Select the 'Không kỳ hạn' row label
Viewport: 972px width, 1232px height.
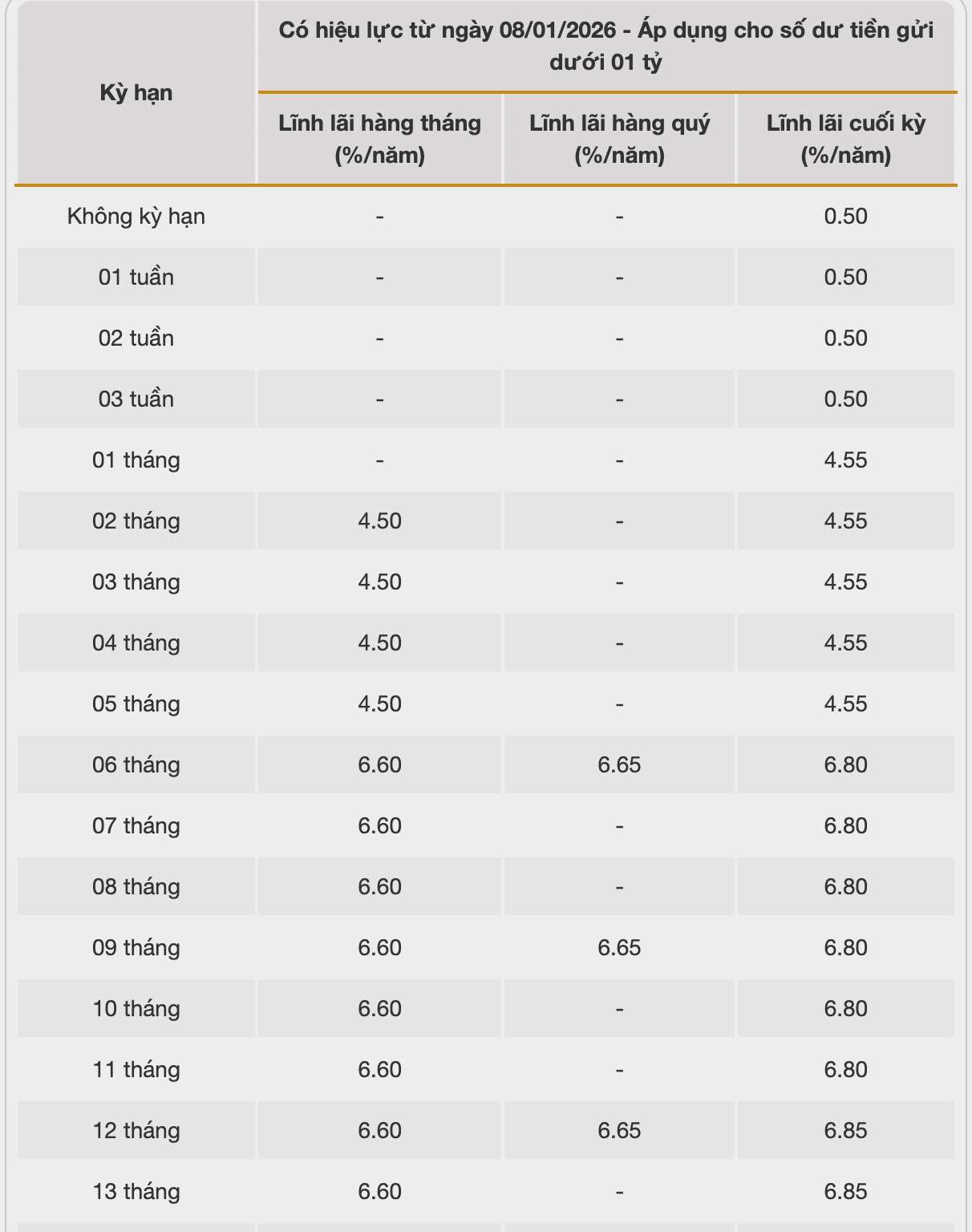136,217
